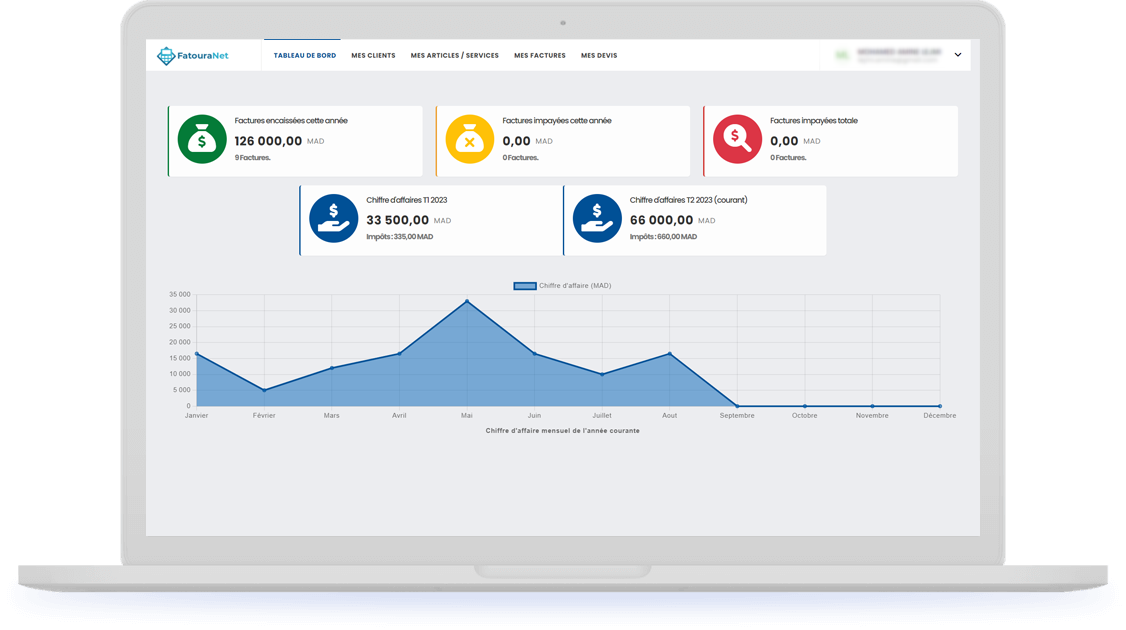The image size is (1126, 630).
Task: Click the blue hand-dollar icon for T1 2023
Action: (333, 219)
